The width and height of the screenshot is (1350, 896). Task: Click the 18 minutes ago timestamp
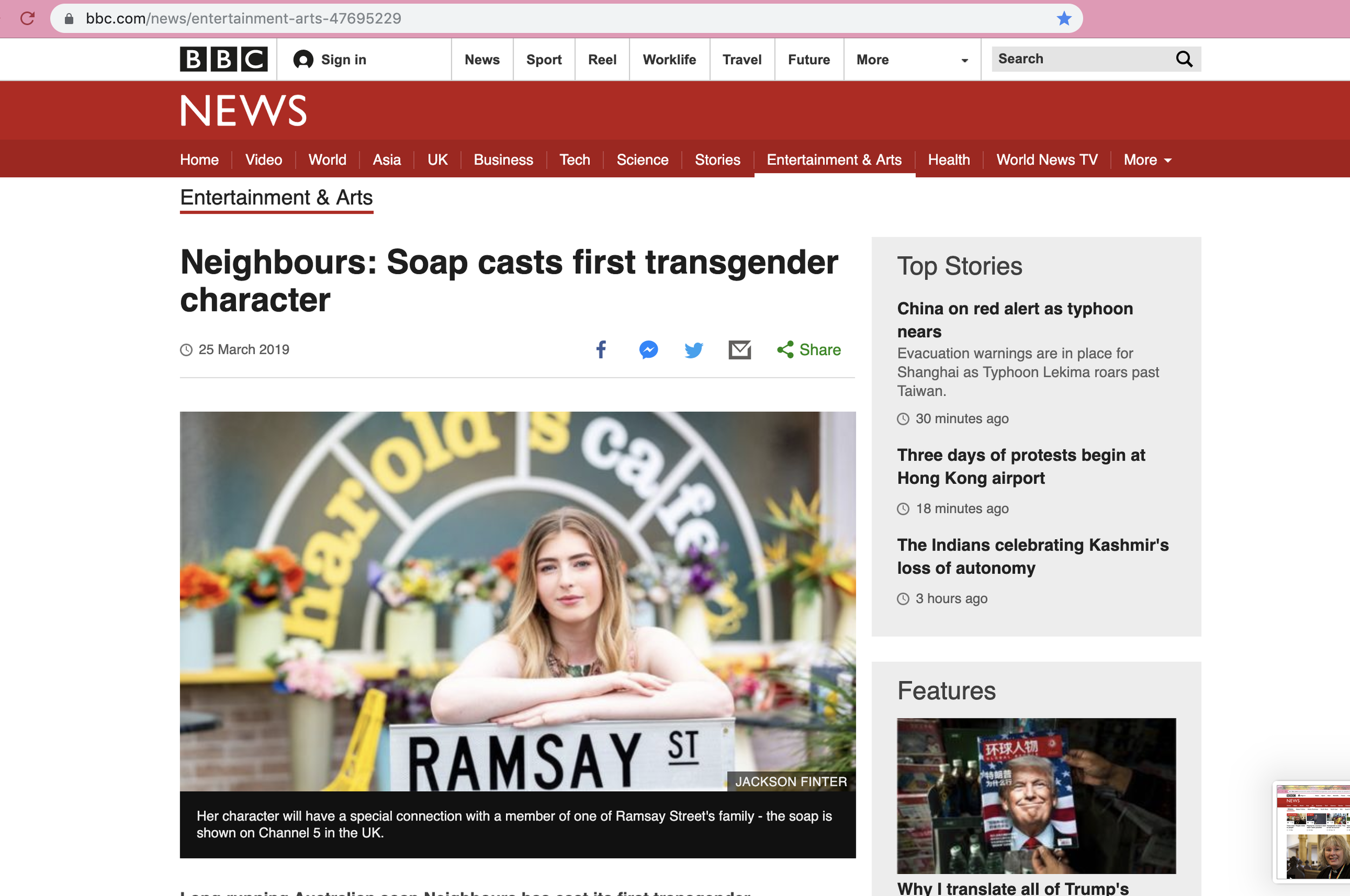coord(961,508)
